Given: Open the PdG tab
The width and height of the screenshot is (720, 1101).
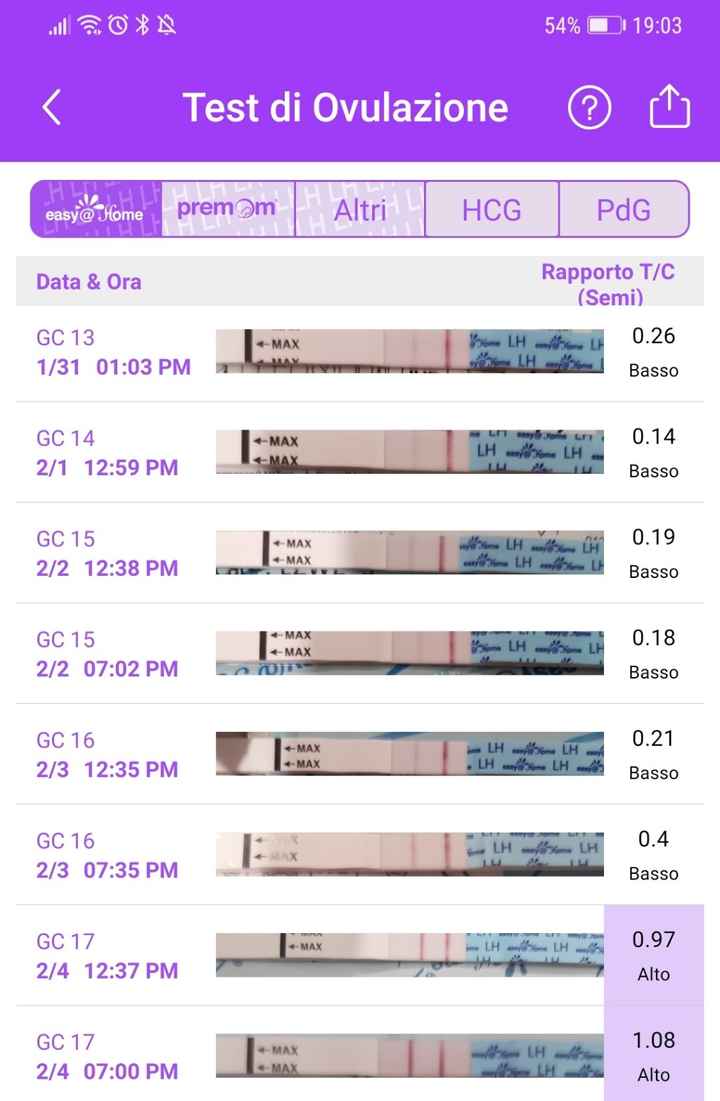Looking at the screenshot, I should click(623, 210).
